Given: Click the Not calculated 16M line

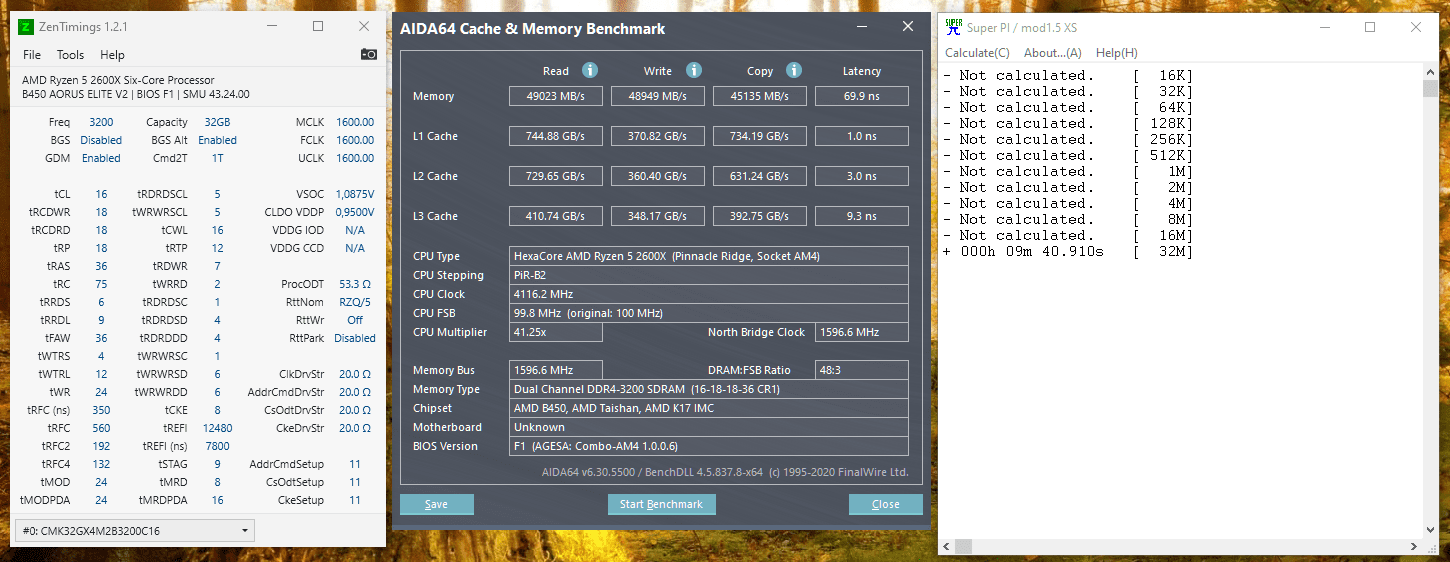Looking at the screenshot, I should click(x=1067, y=235).
